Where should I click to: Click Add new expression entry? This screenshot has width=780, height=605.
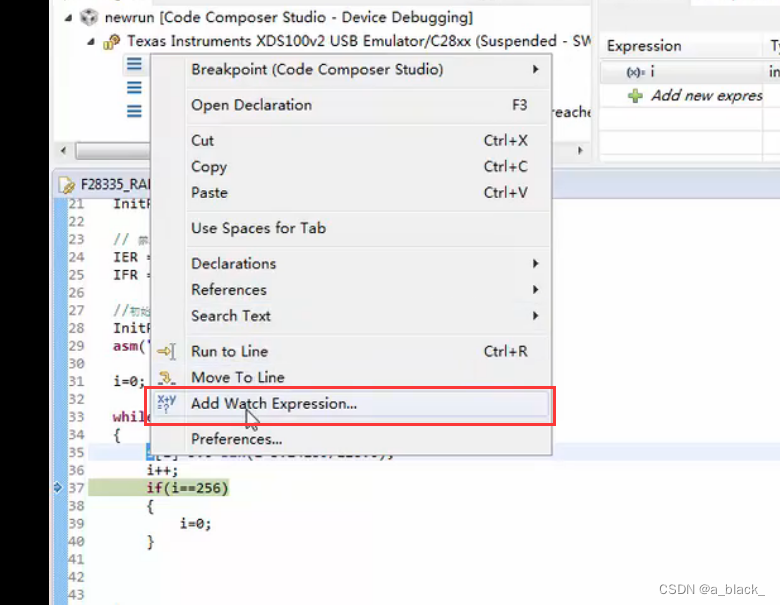click(706, 95)
